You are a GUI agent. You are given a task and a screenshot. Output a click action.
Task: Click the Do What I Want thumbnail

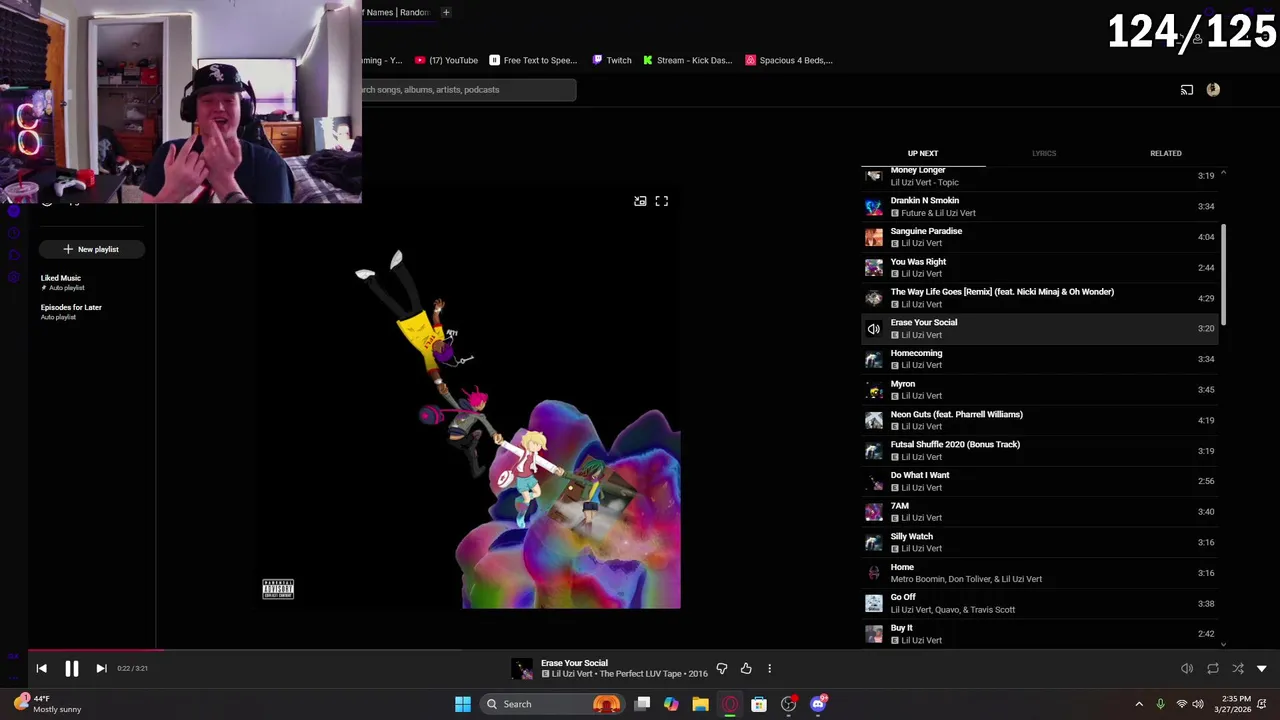coord(874,482)
